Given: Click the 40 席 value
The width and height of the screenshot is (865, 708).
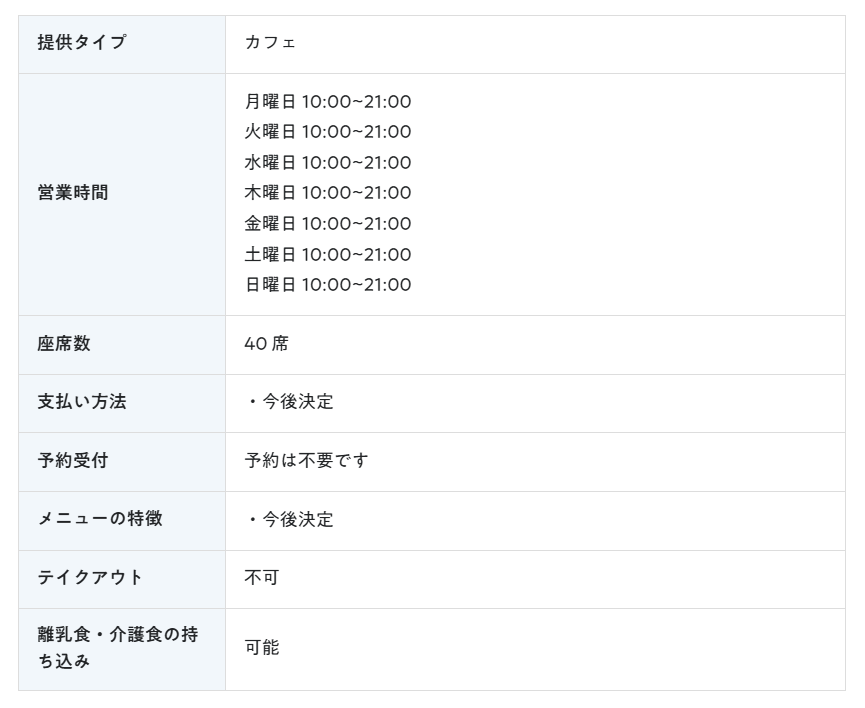Looking at the screenshot, I should click(x=266, y=344).
